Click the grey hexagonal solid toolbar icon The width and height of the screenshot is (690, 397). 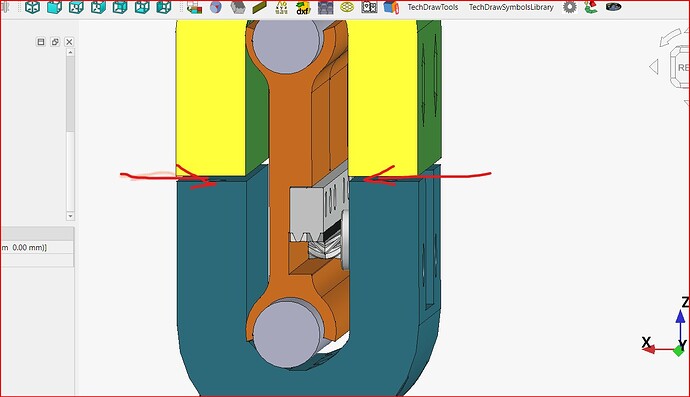click(238, 7)
